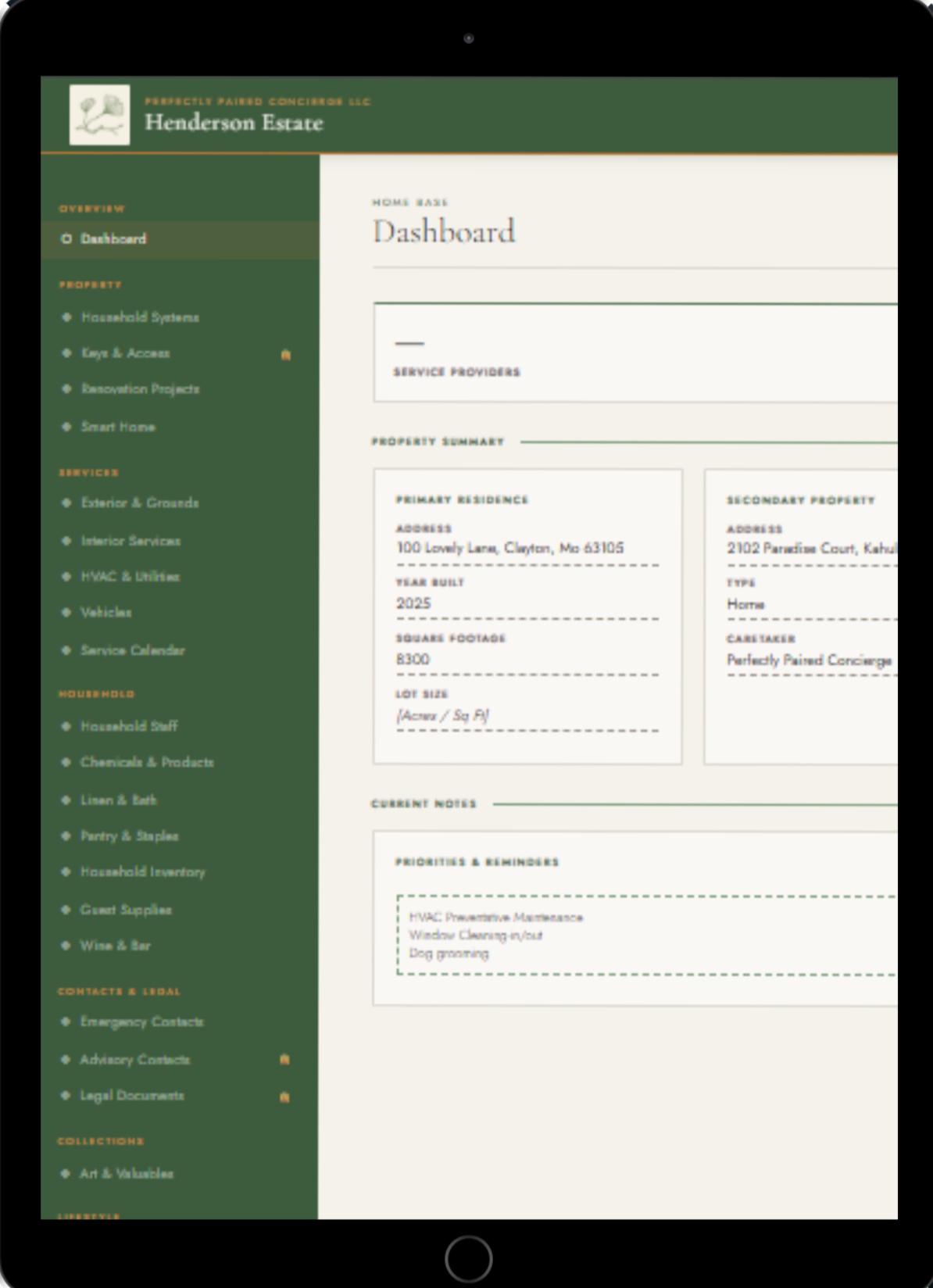Open the Smart Home section
This screenshot has height=1288, width=933.
point(118,427)
